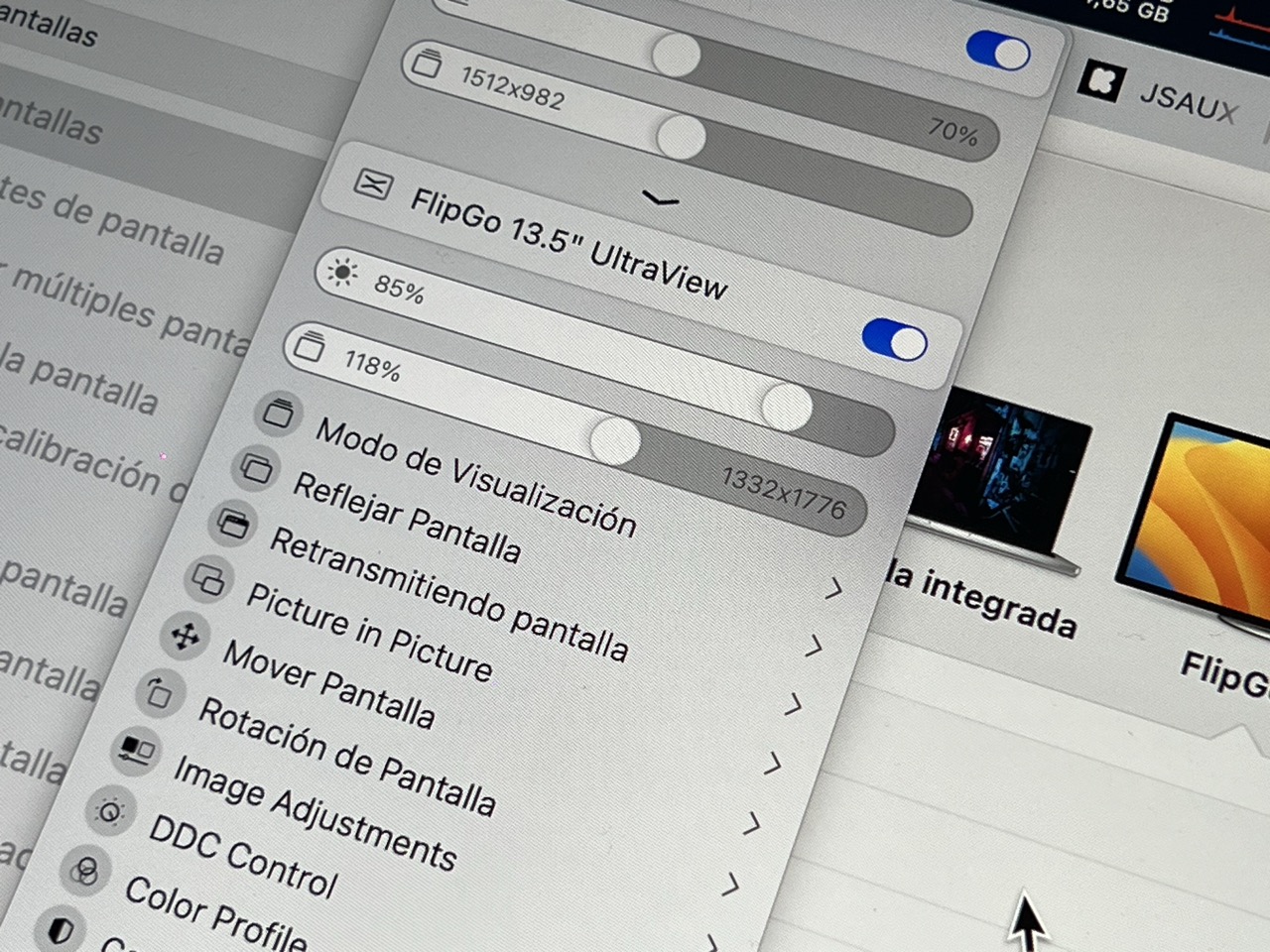Image resolution: width=1270 pixels, height=952 pixels.
Task: Click the resolution icon next to 1512x982
Action: [x=427, y=62]
